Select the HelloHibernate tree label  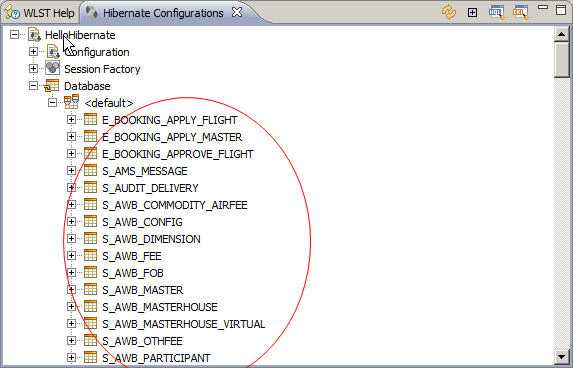point(80,35)
